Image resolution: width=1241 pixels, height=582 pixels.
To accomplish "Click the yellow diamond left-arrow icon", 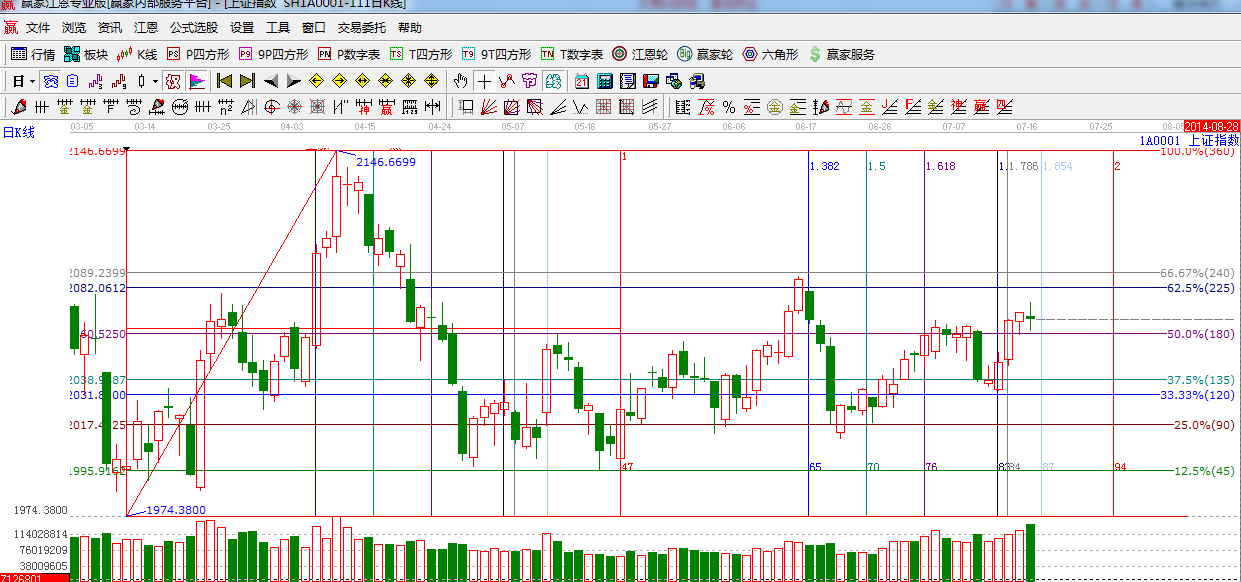I will 316,81.
